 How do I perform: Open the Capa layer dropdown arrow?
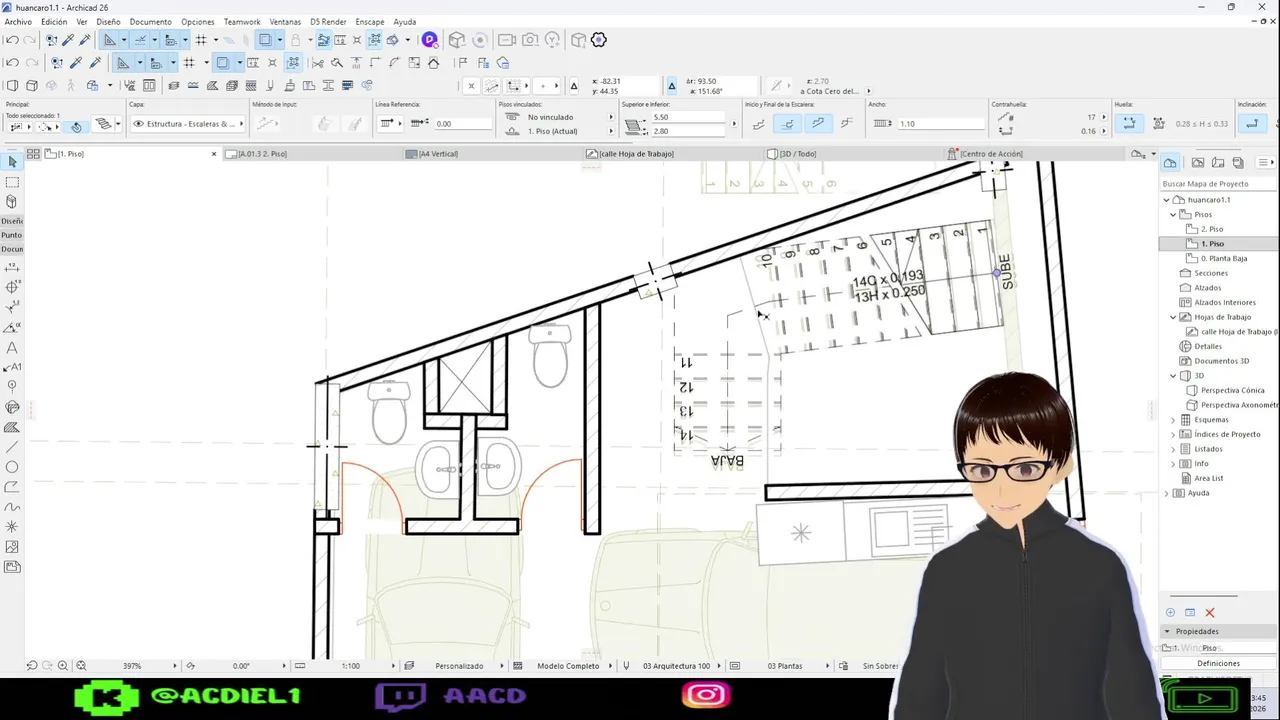[x=241, y=124]
